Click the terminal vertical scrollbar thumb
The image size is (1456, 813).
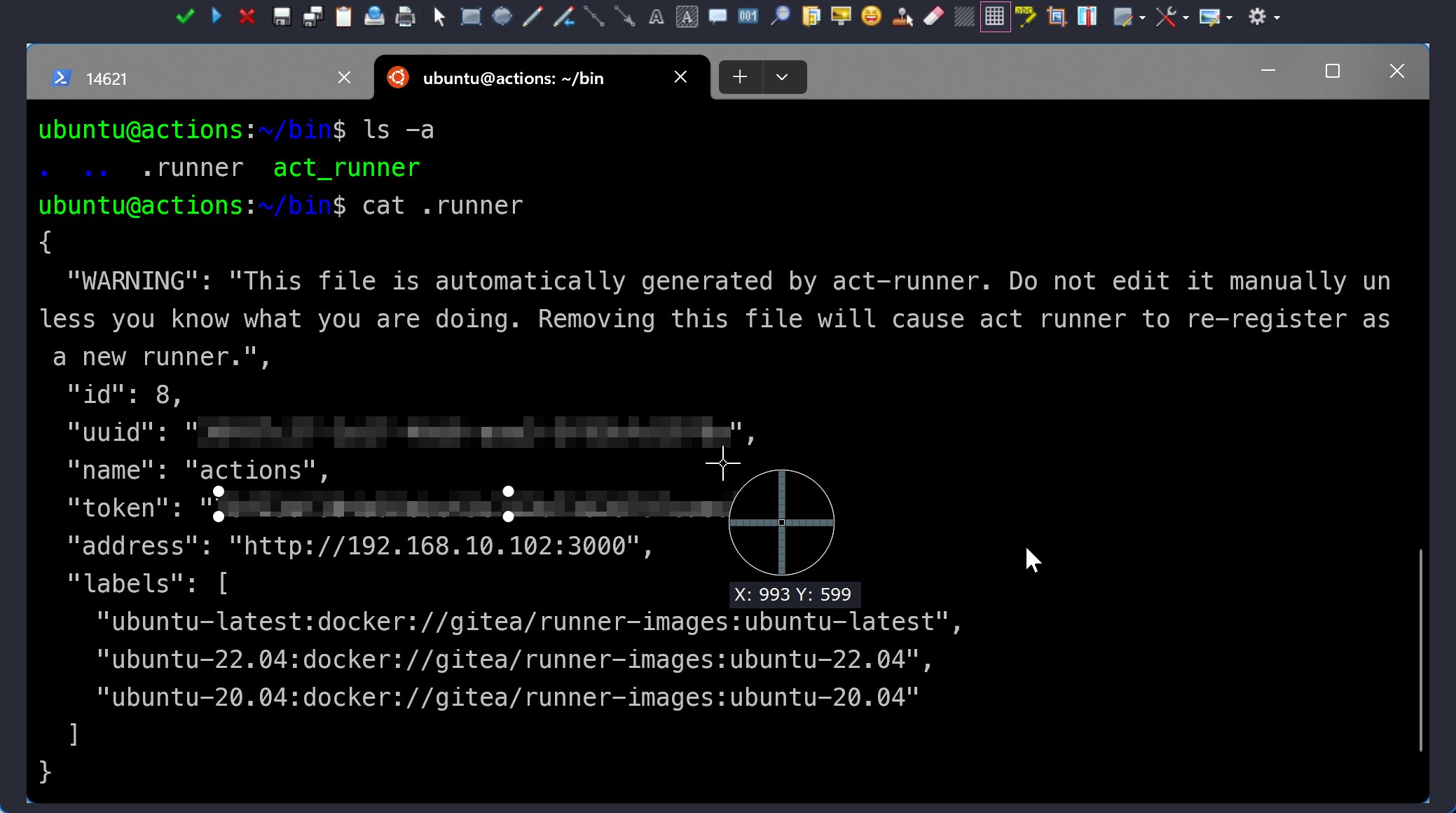[x=1420, y=649]
